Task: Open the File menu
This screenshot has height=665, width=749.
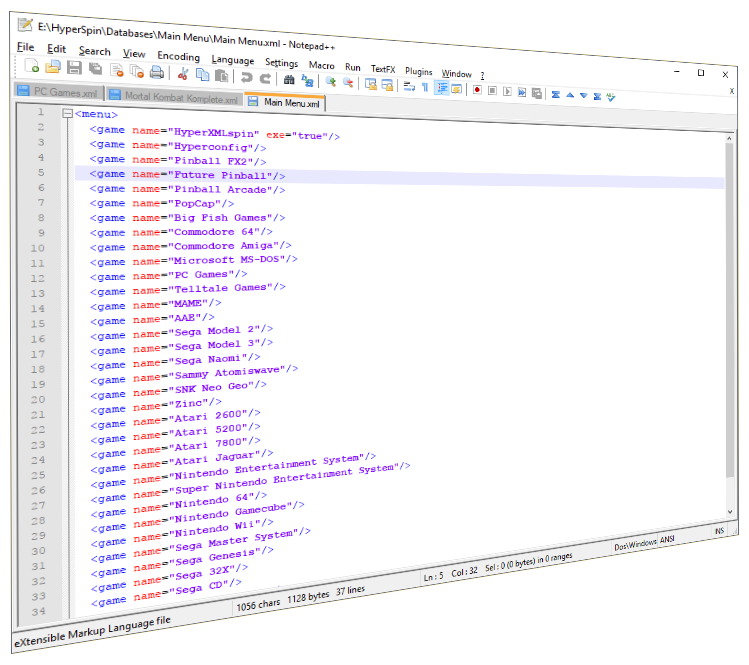Action: tap(25, 47)
